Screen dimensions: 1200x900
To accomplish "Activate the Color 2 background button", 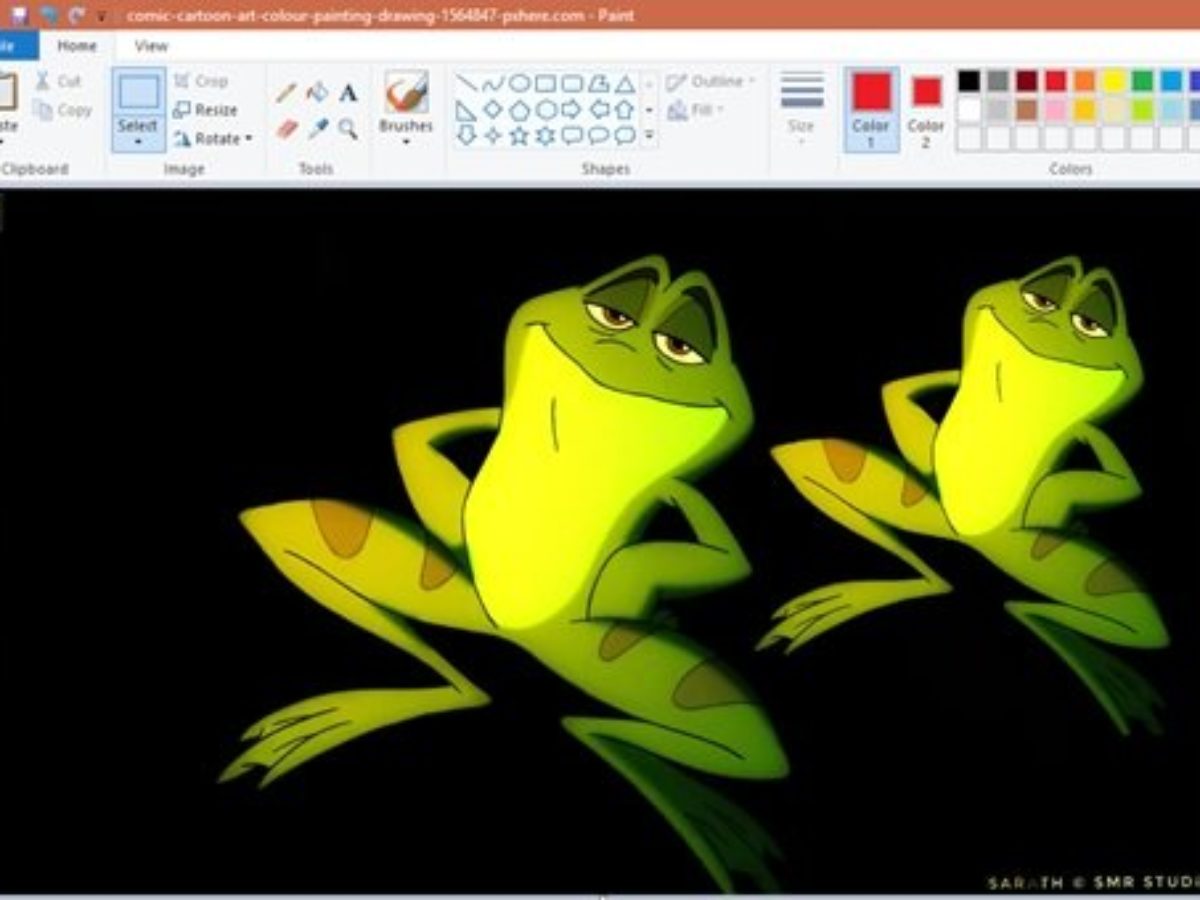I will [x=926, y=109].
